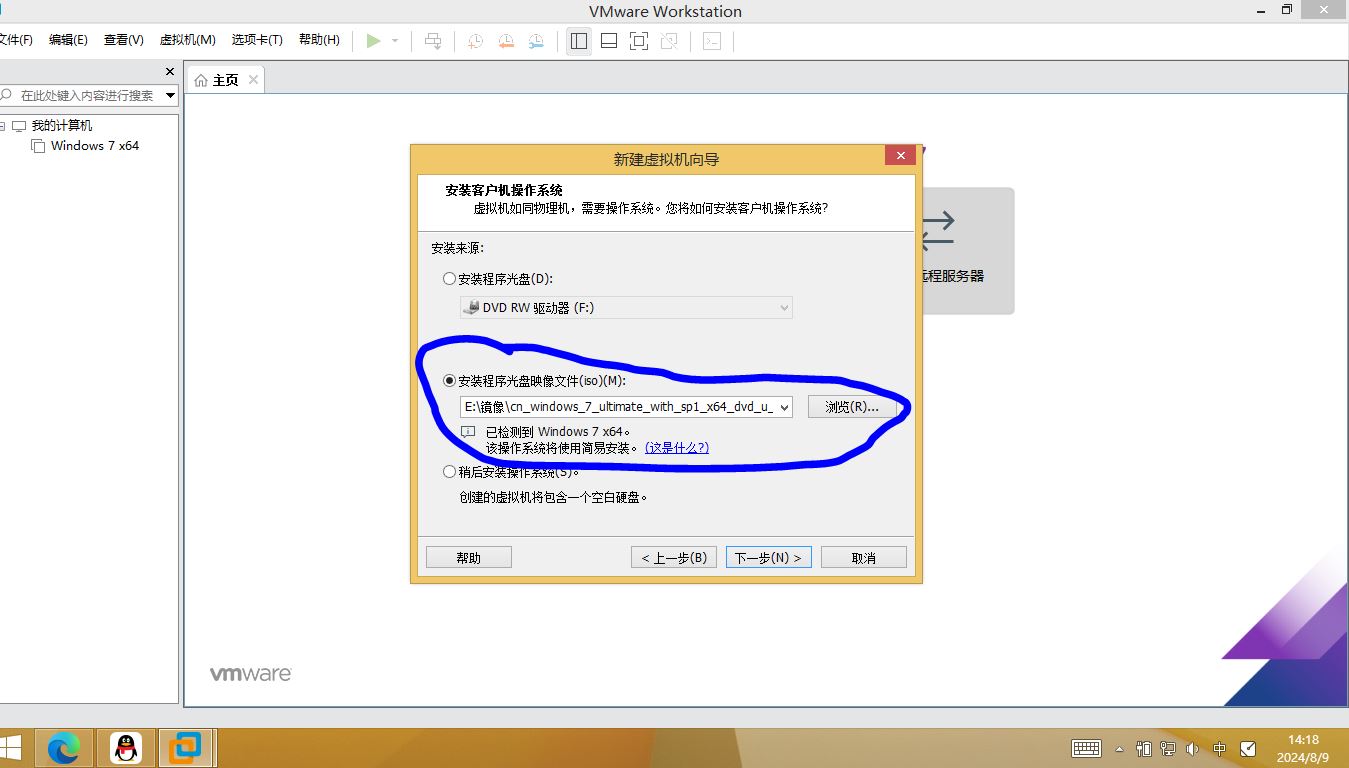Open the console view toolbar icon
Viewport: 1349px width, 768px height.
coord(711,41)
